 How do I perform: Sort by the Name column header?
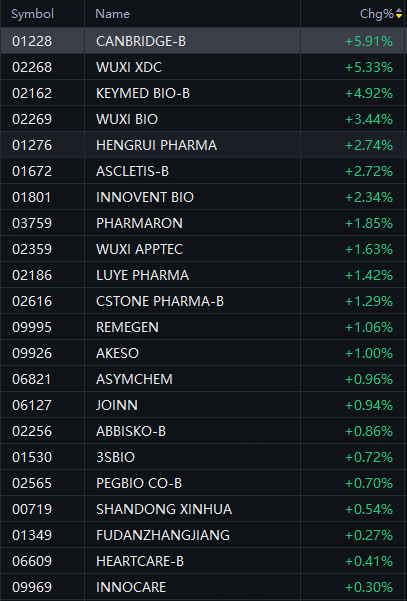112,14
